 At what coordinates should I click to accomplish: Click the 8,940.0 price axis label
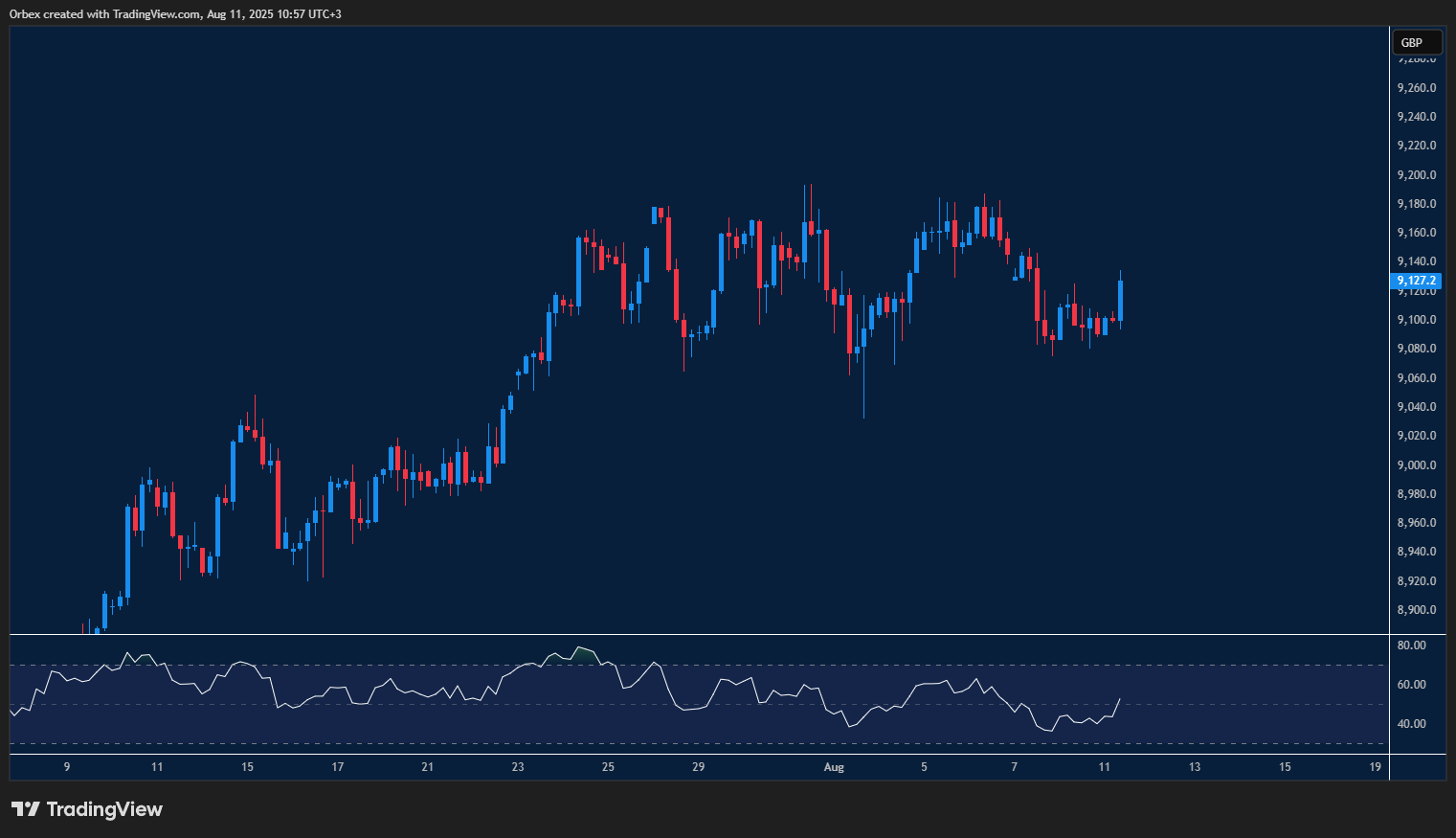(x=1417, y=552)
